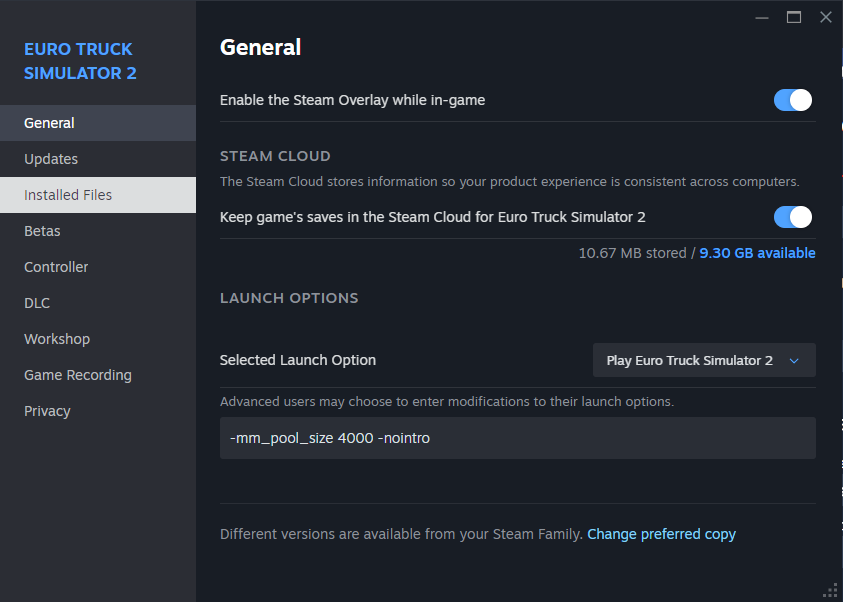The image size is (843, 602).
Task: Click into the launch options text field
Action: pyautogui.click(x=517, y=438)
